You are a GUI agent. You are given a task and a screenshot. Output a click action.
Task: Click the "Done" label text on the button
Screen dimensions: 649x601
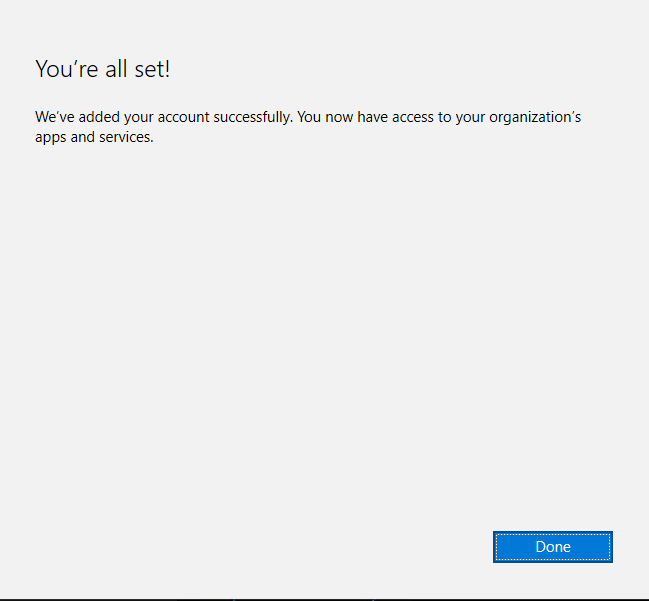click(x=552, y=547)
